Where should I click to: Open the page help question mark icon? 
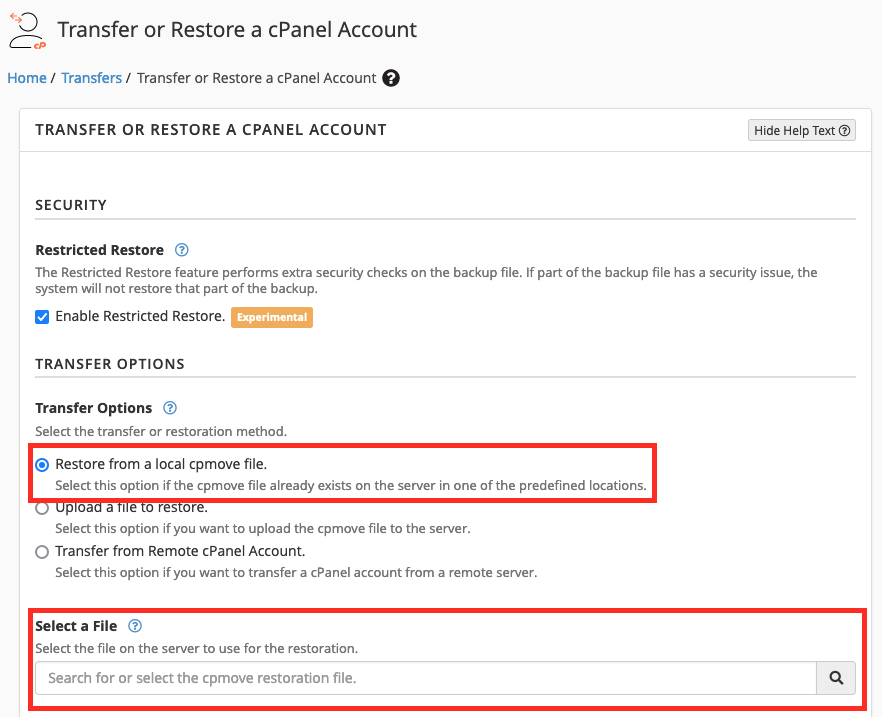[391, 78]
